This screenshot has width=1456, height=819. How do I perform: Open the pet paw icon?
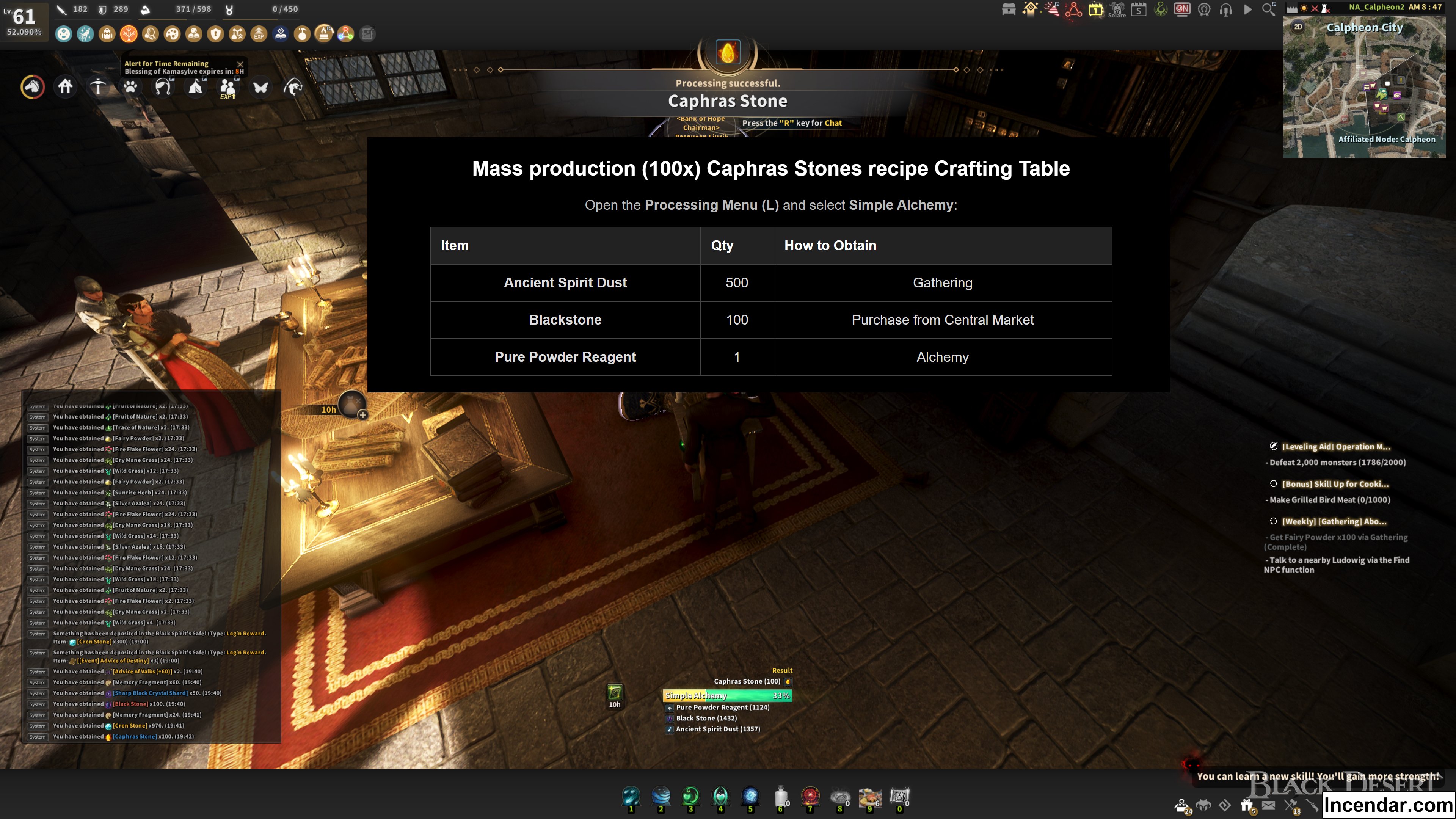coord(130,86)
